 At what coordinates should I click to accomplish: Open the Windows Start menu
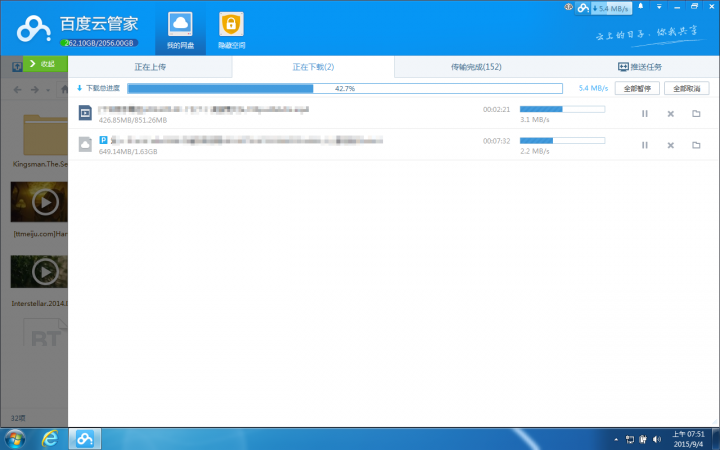(14, 439)
